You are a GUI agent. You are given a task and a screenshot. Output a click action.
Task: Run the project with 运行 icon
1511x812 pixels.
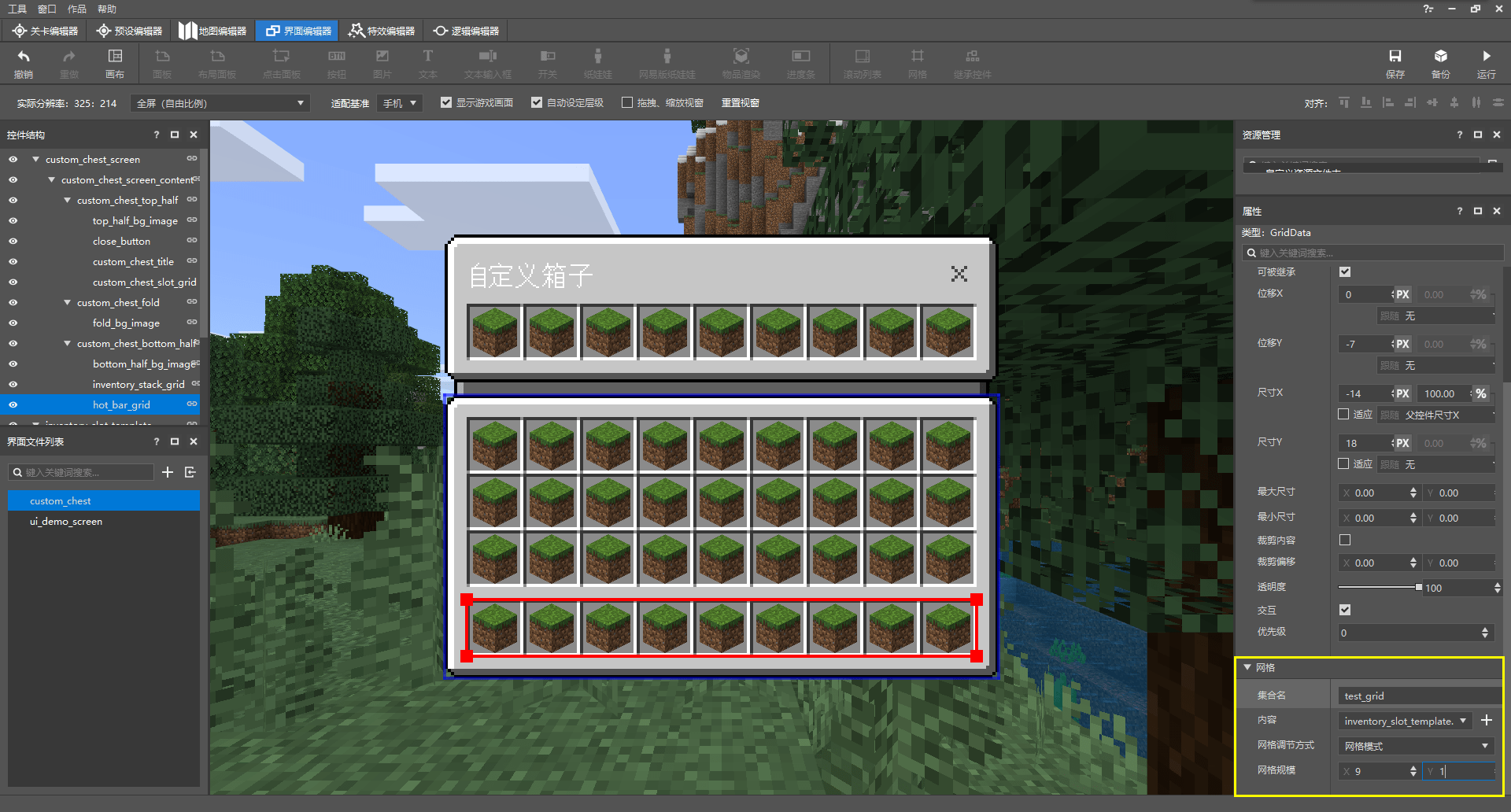1486,63
